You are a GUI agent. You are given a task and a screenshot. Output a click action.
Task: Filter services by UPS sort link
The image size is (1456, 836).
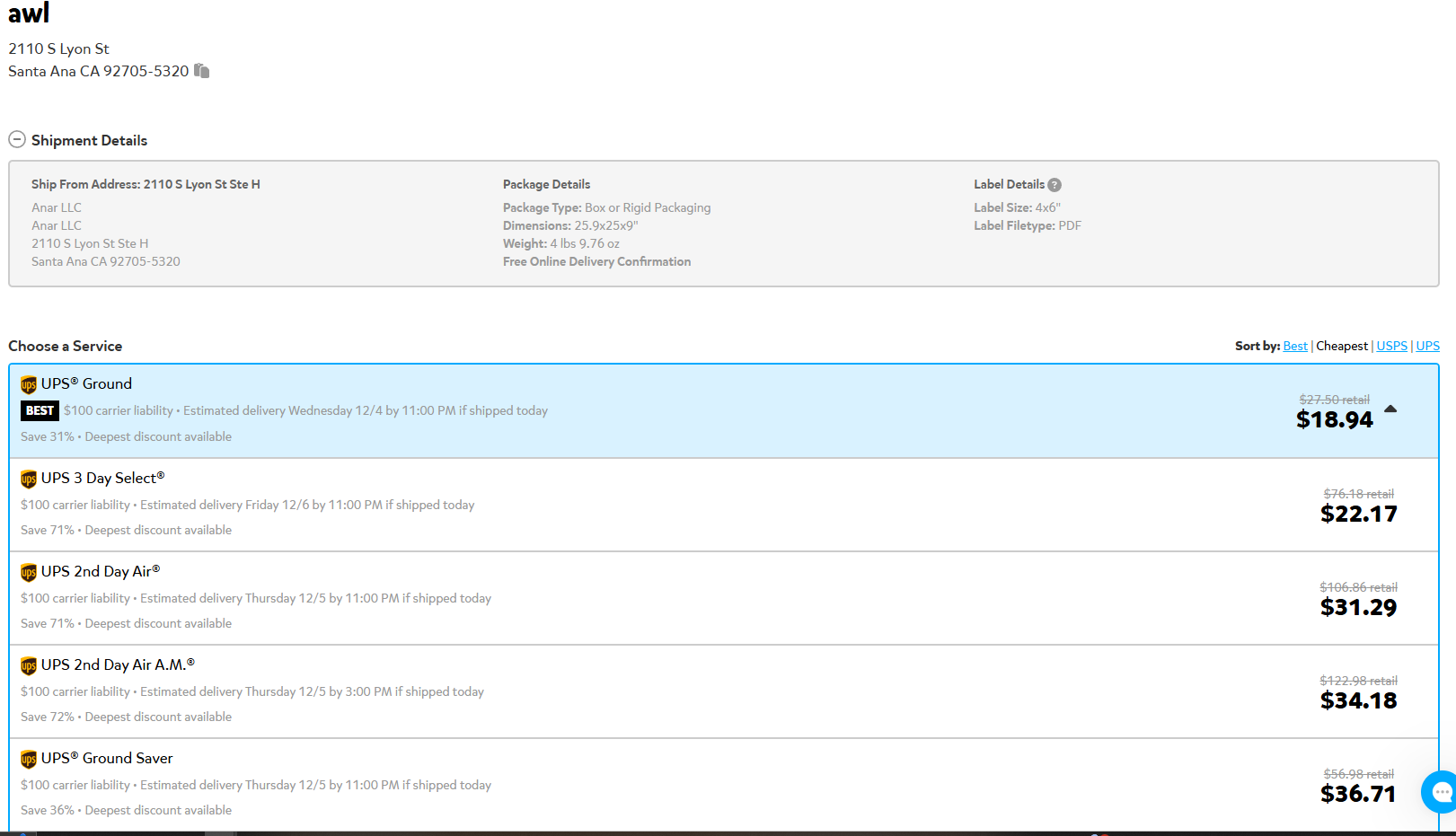click(1427, 346)
